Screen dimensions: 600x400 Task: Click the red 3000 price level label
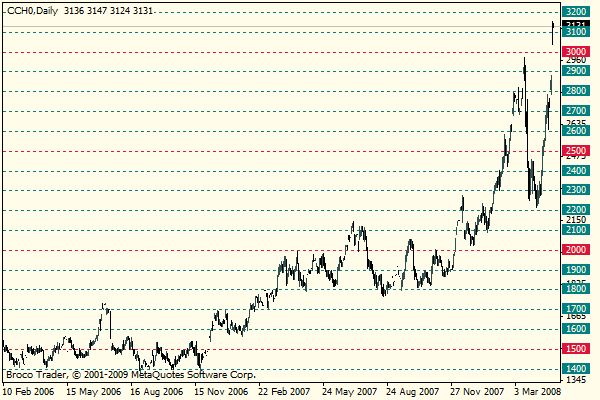click(x=576, y=52)
